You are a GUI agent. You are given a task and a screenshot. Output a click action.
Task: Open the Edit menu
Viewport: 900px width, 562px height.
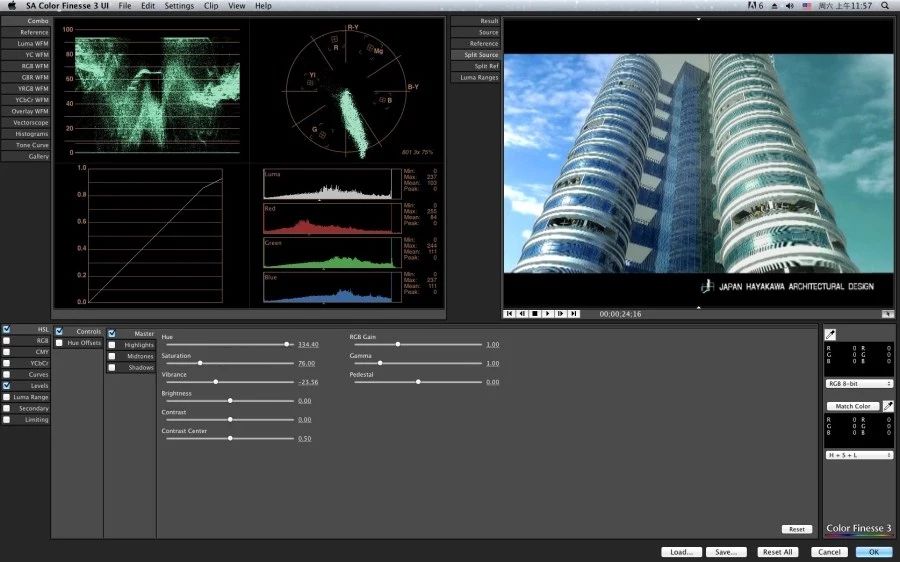148,6
